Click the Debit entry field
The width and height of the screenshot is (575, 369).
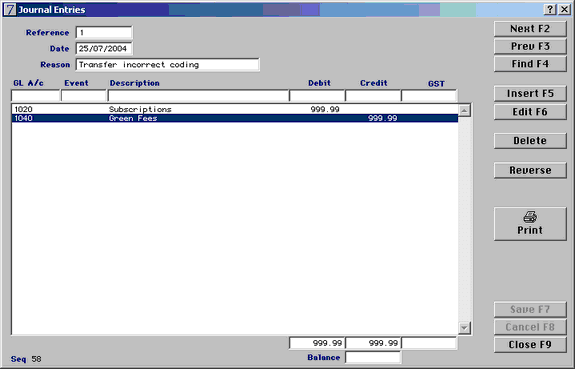(x=317, y=96)
